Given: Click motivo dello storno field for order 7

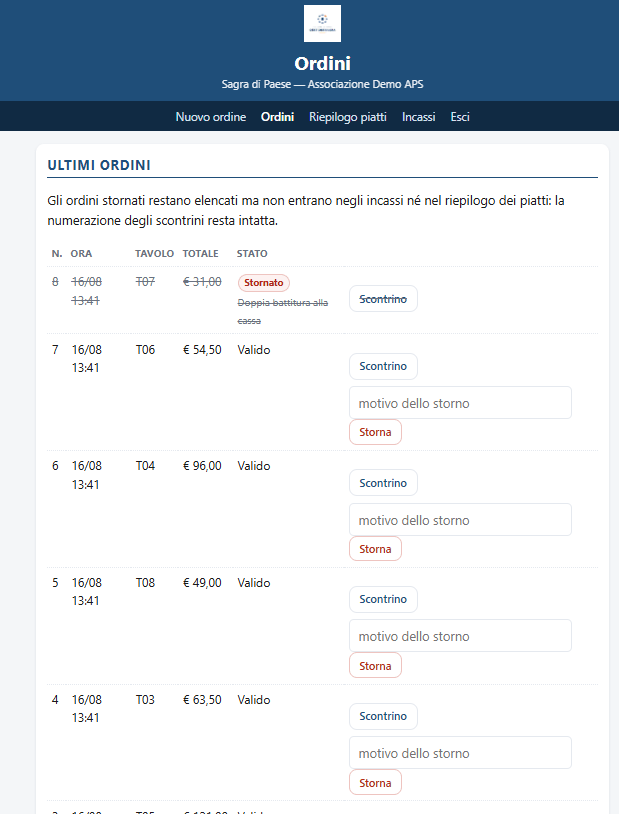Looking at the screenshot, I should 460,403.
